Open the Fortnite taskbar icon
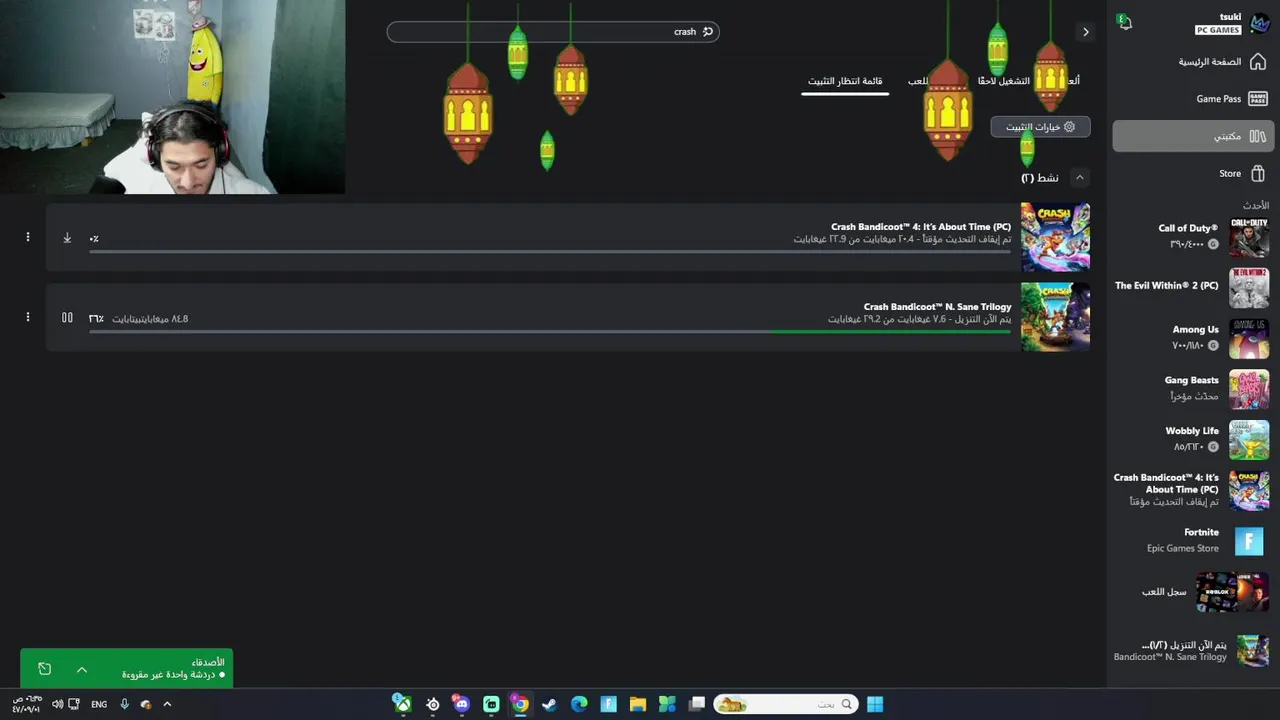 [x=608, y=704]
